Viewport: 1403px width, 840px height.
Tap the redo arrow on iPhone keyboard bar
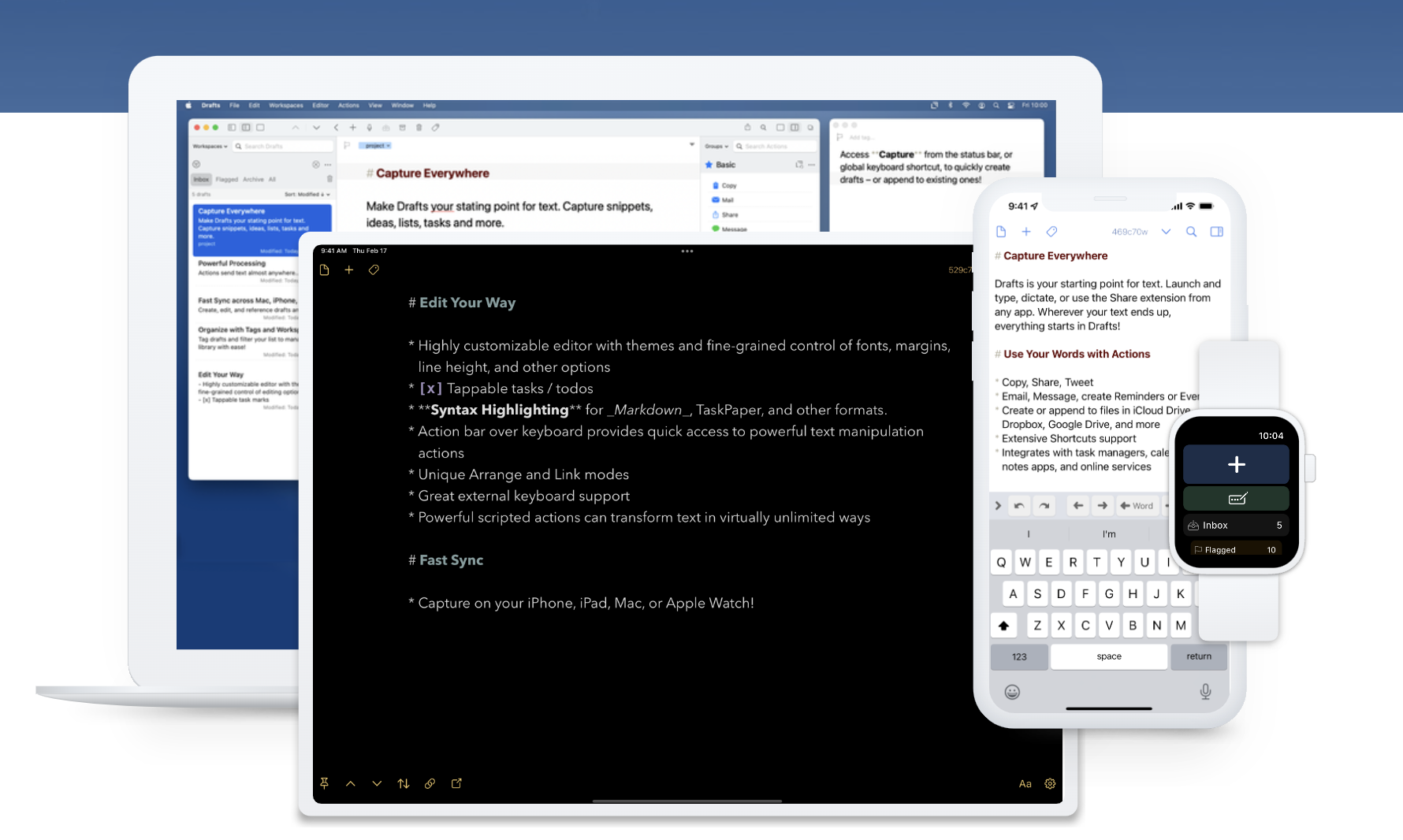coord(1044,506)
